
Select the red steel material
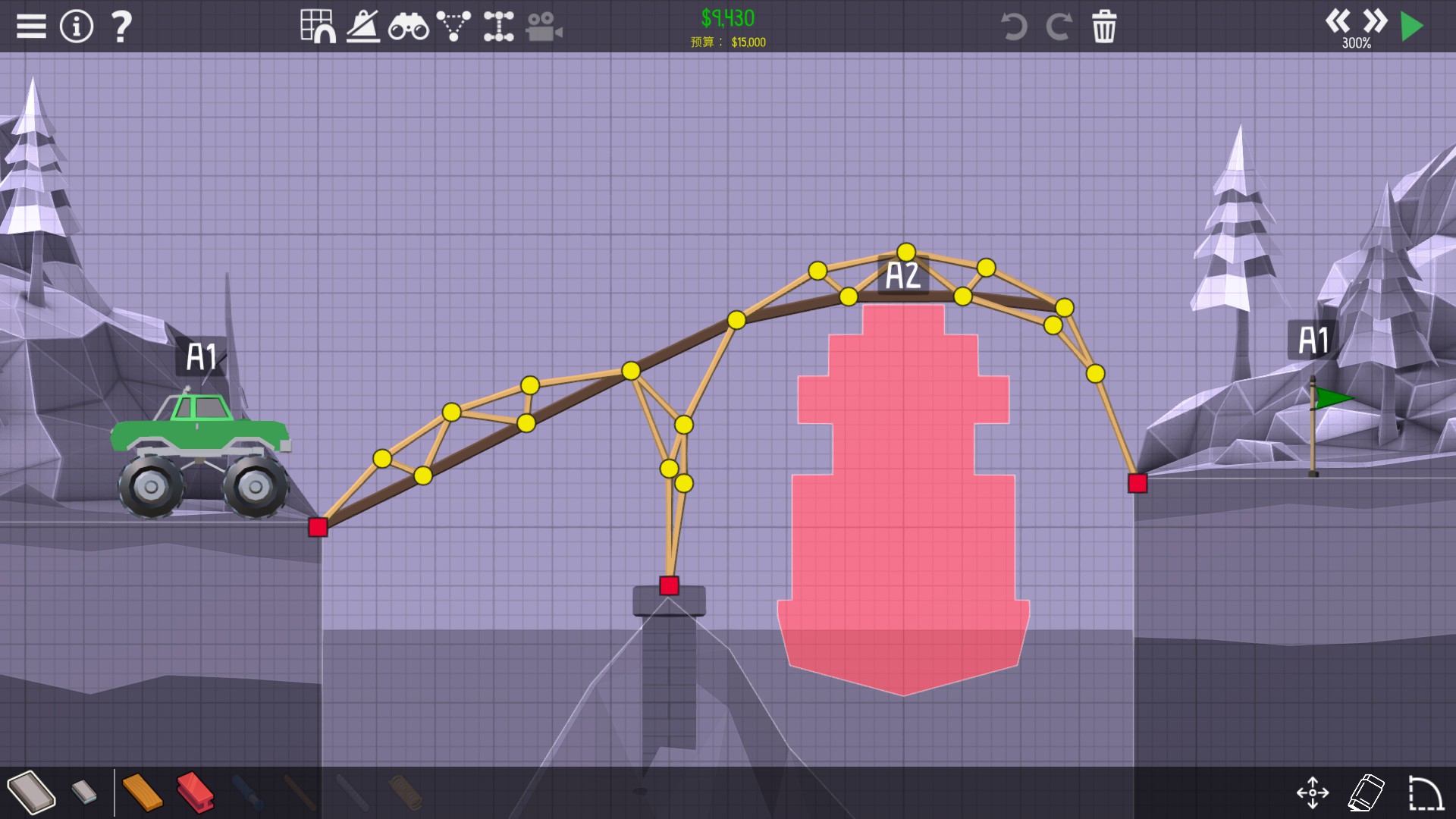195,792
